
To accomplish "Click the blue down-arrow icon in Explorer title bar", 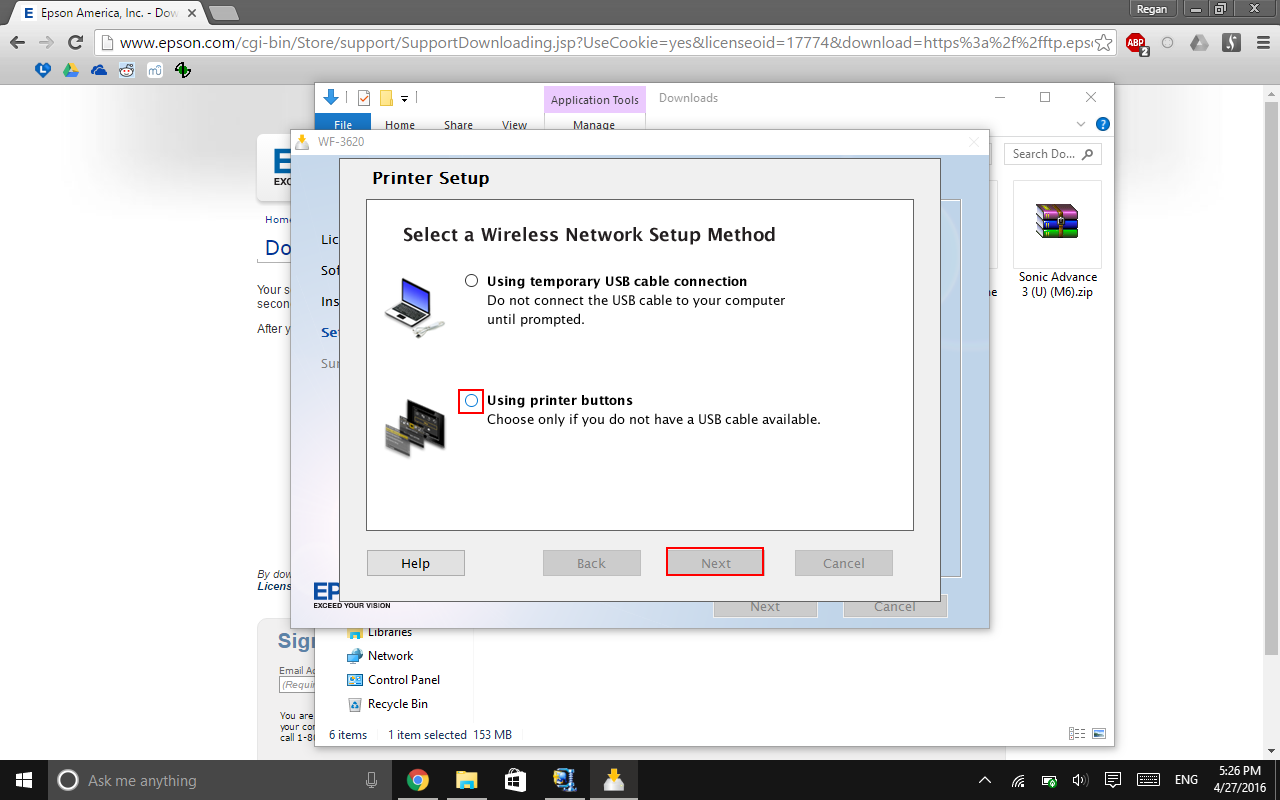I will [331, 97].
